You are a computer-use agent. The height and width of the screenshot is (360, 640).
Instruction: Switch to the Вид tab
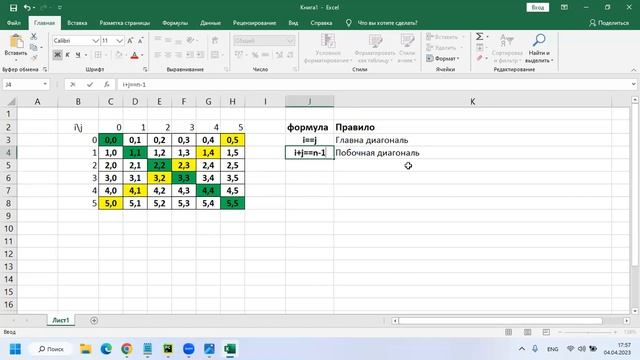coord(293,23)
